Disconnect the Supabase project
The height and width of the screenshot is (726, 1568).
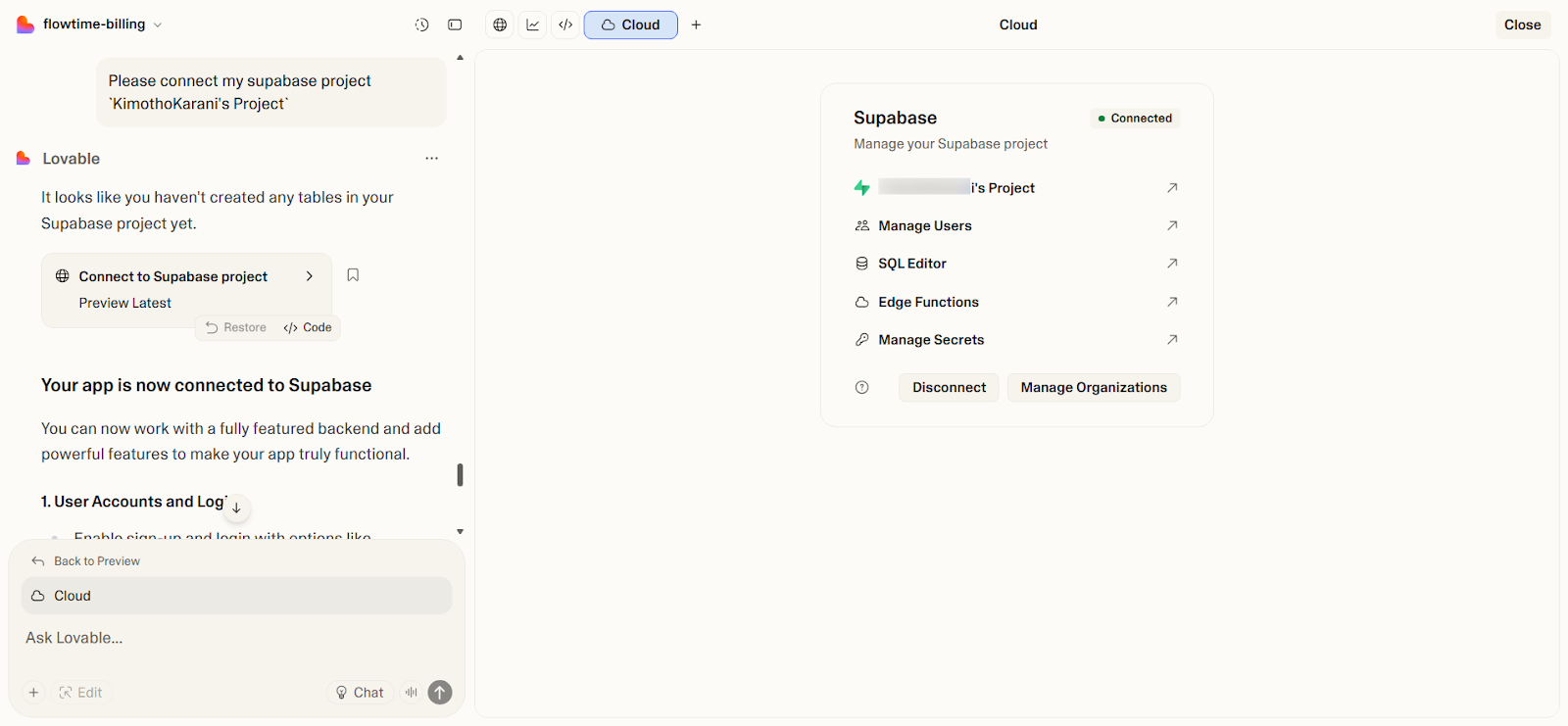[x=949, y=388]
